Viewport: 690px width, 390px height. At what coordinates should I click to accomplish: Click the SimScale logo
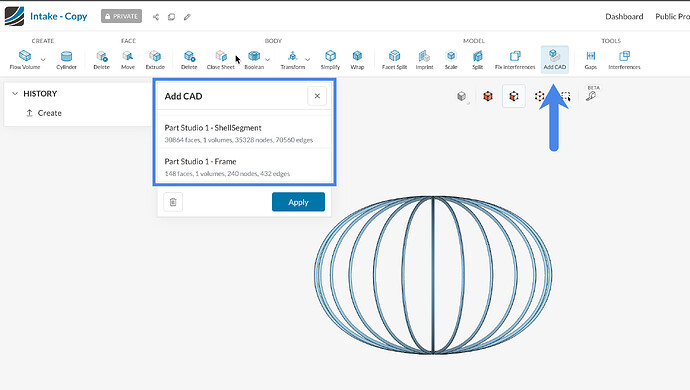tap(14, 16)
